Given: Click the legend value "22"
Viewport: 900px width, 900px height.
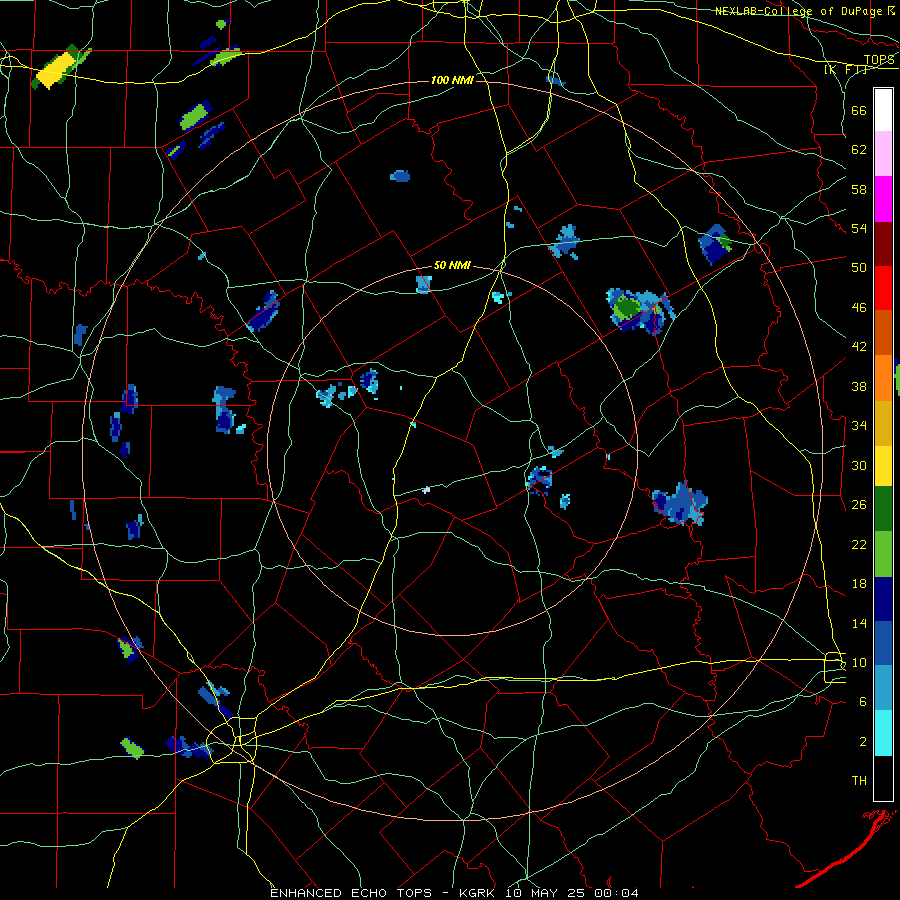Looking at the screenshot, I should pos(859,544).
